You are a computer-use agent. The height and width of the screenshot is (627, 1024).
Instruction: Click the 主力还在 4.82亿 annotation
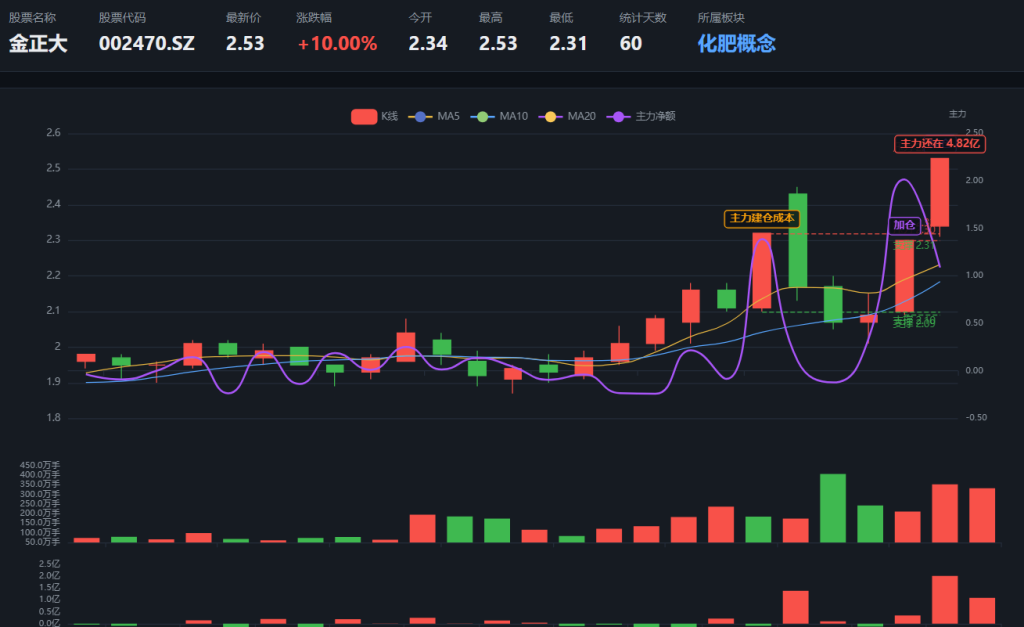tap(940, 144)
